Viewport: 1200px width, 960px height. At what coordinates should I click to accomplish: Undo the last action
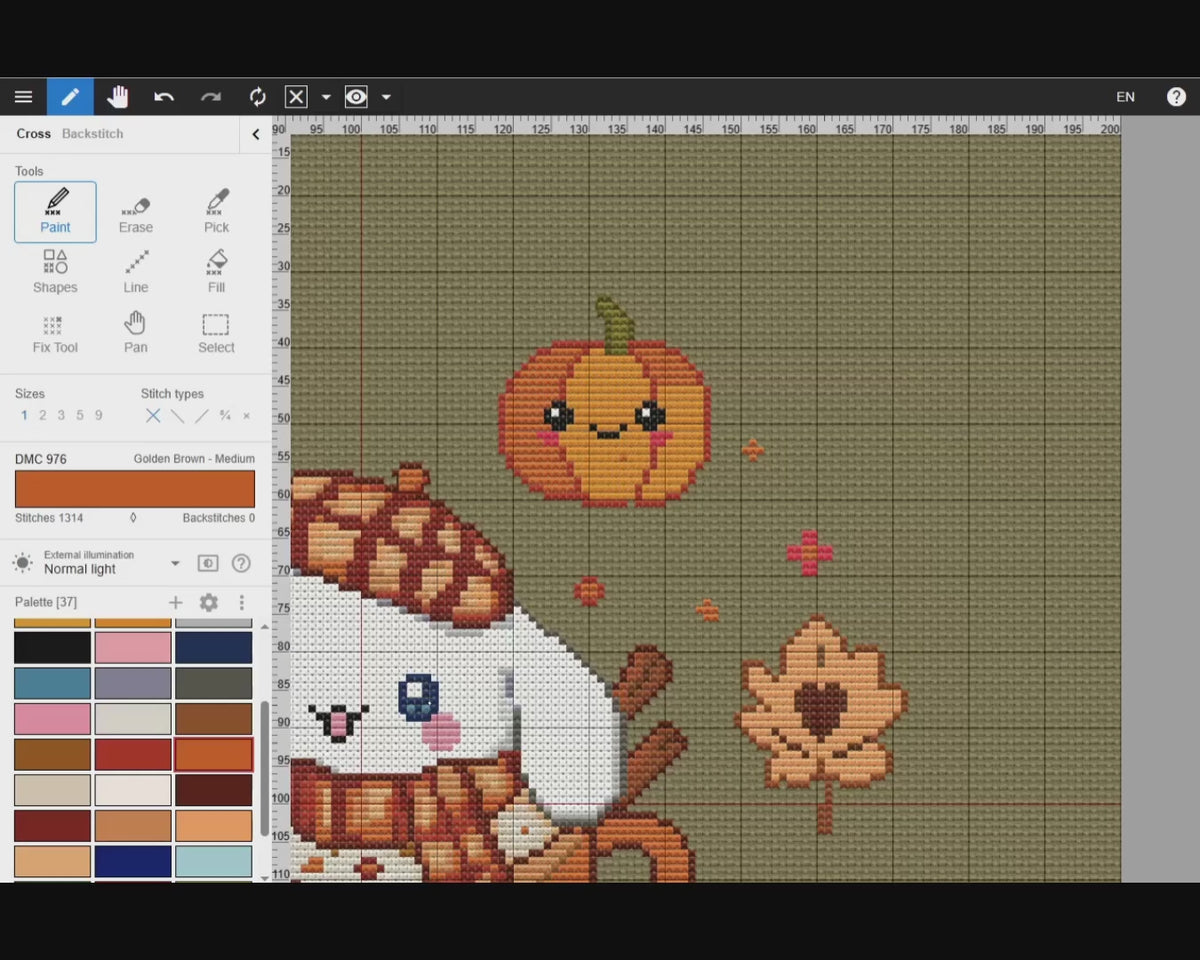click(x=164, y=97)
